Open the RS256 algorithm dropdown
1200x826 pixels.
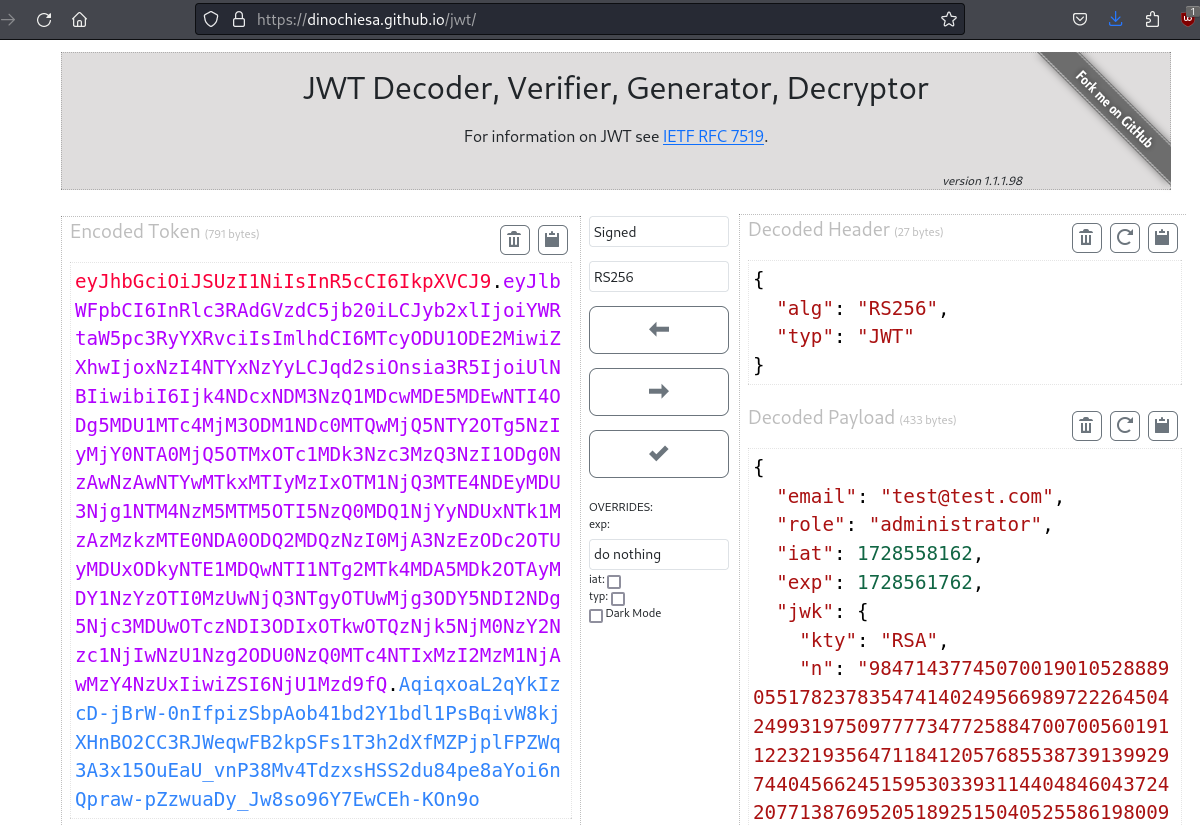[658, 277]
